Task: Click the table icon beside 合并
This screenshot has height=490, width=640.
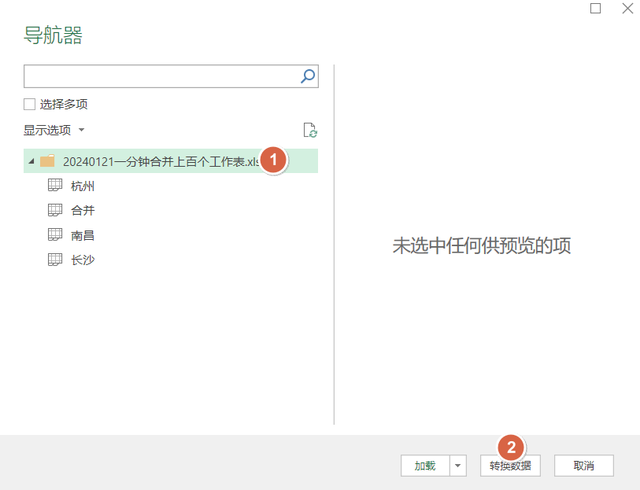Action: click(x=55, y=210)
